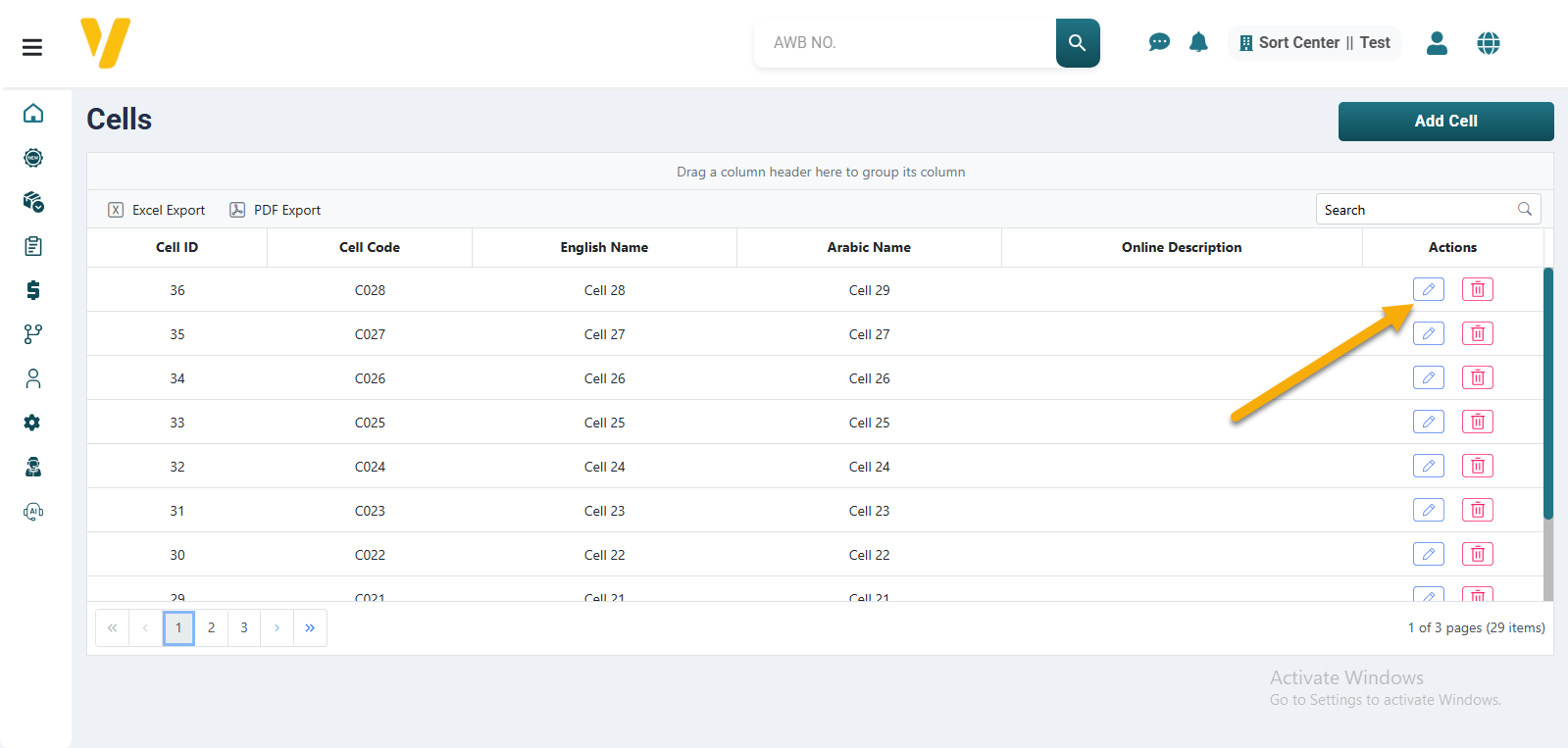Image resolution: width=1568 pixels, height=748 pixels.
Task: Delete the Cell 27 row
Action: tap(1477, 333)
